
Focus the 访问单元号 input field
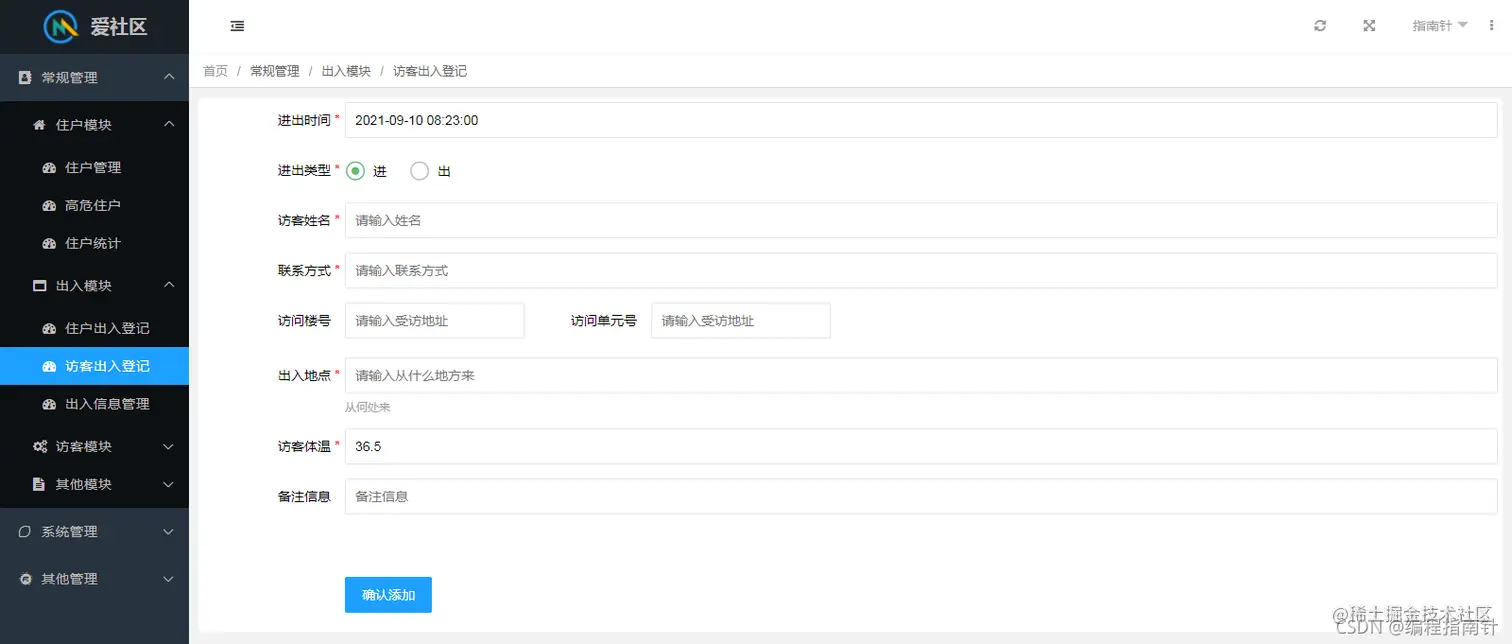click(x=741, y=321)
